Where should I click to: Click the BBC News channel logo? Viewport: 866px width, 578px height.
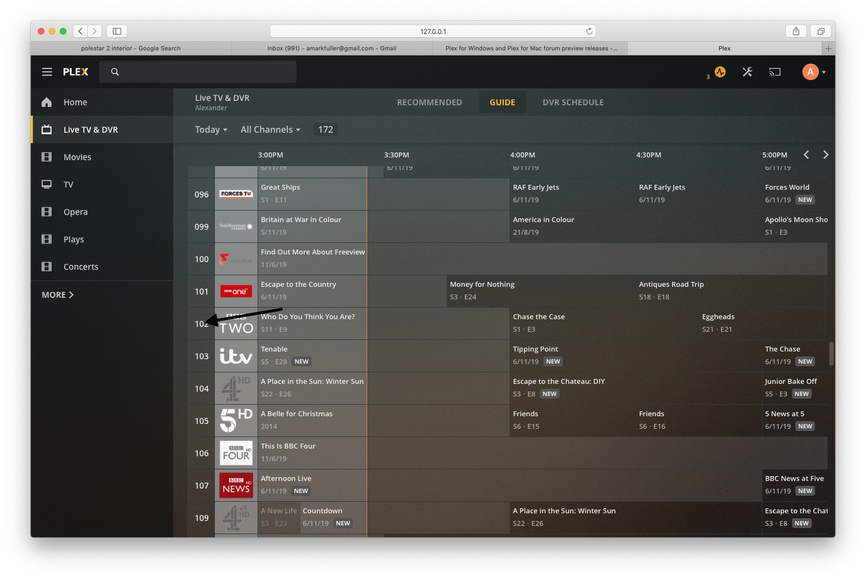click(x=236, y=485)
